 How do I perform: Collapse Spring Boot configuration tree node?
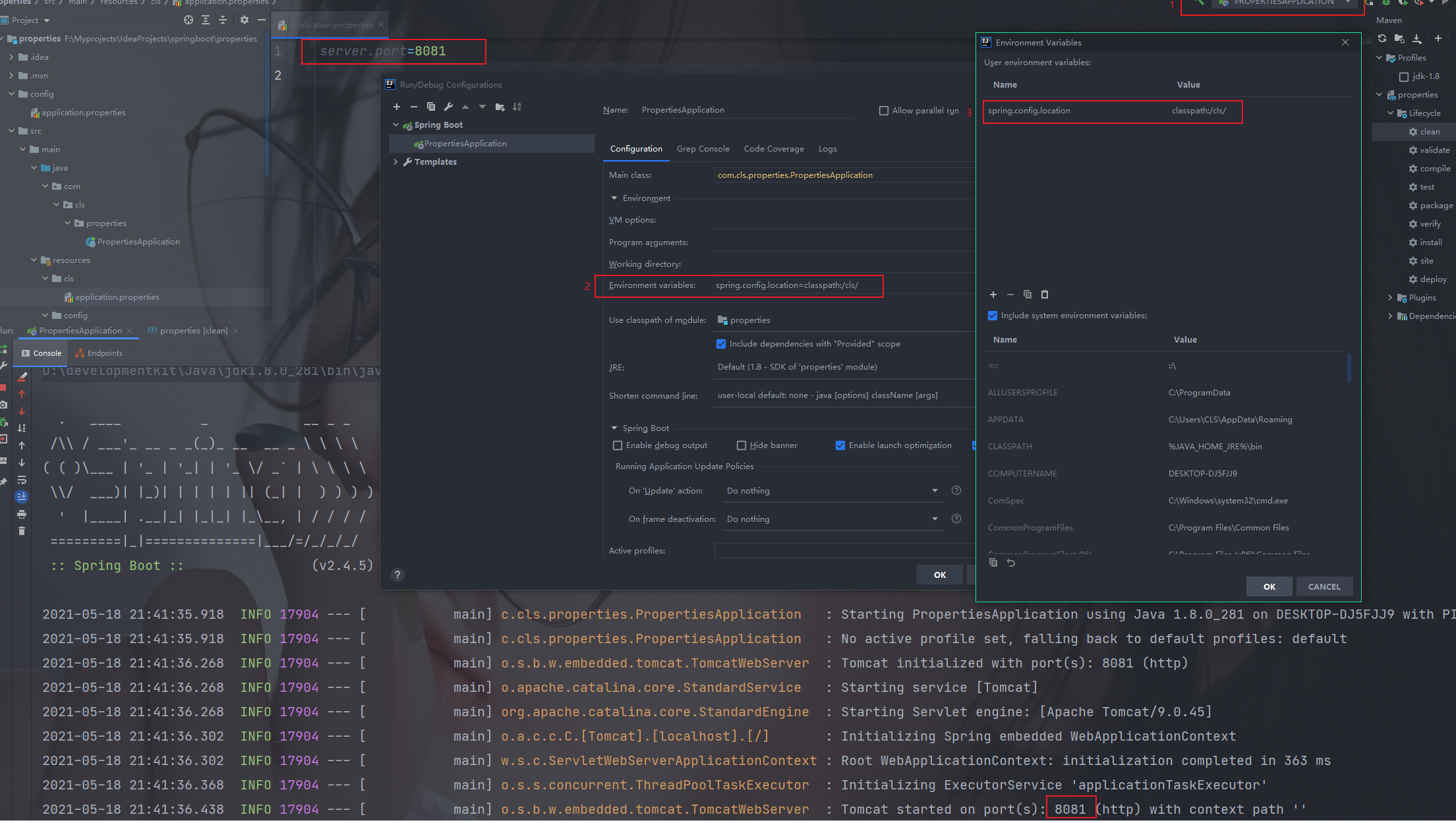[395, 125]
